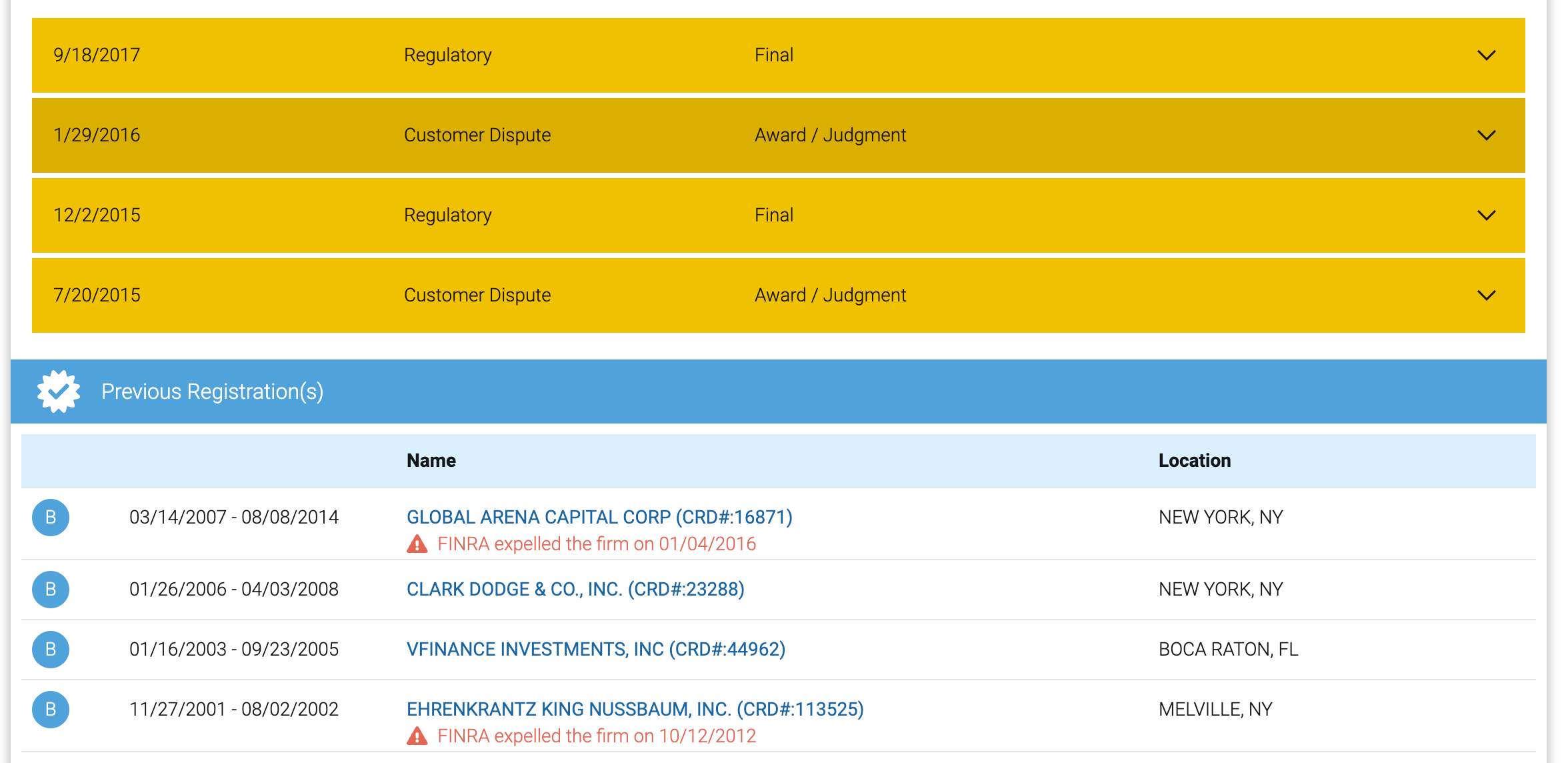
Task: Open VFINANCE INVESTMENTS, INC link
Action: pyautogui.click(x=596, y=650)
